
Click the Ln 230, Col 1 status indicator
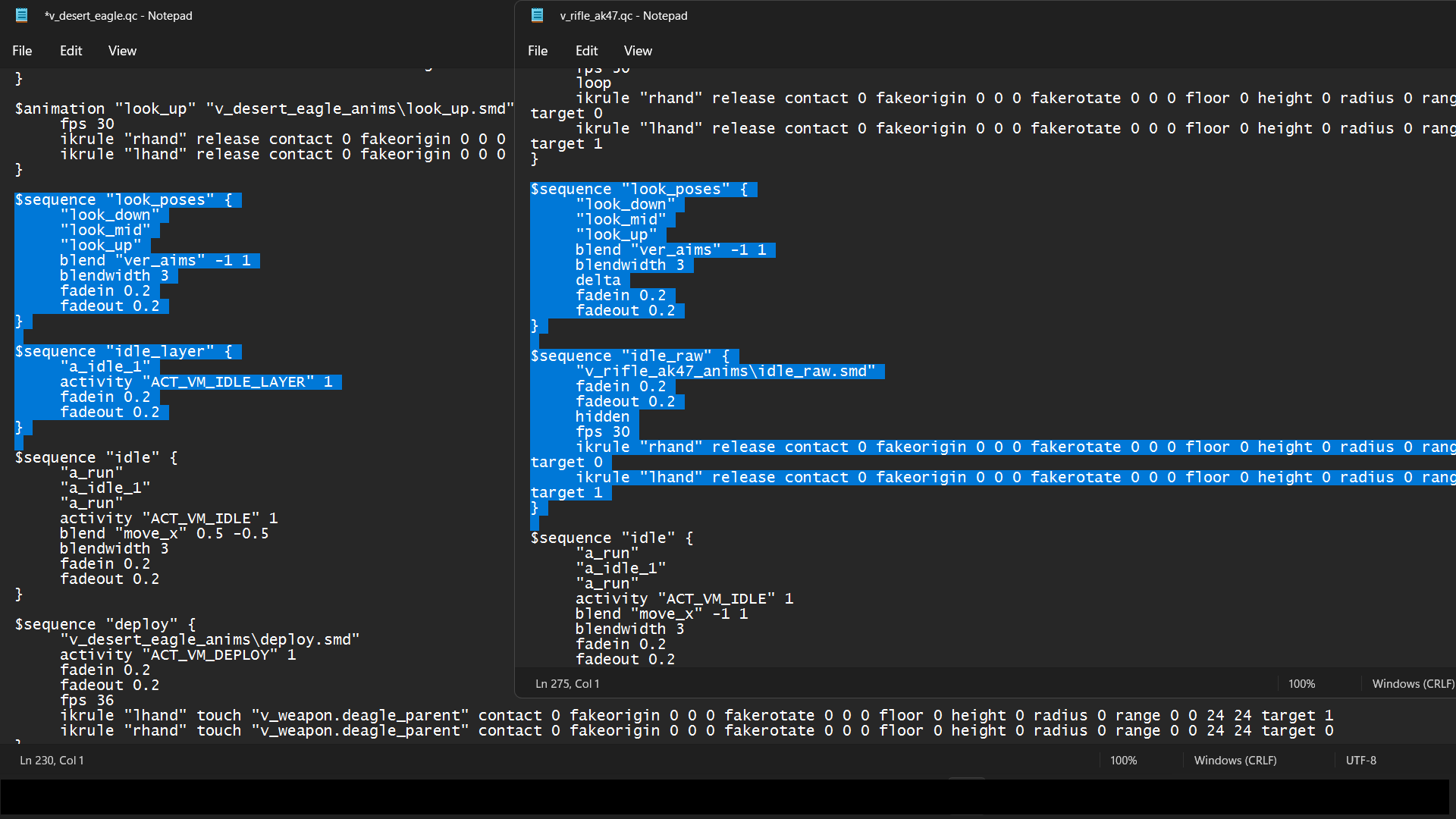click(x=52, y=760)
